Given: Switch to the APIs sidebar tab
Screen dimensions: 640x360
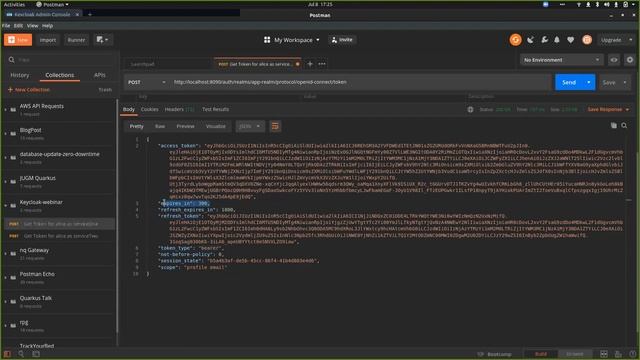Looking at the screenshot, I should click(x=100, y=75).
